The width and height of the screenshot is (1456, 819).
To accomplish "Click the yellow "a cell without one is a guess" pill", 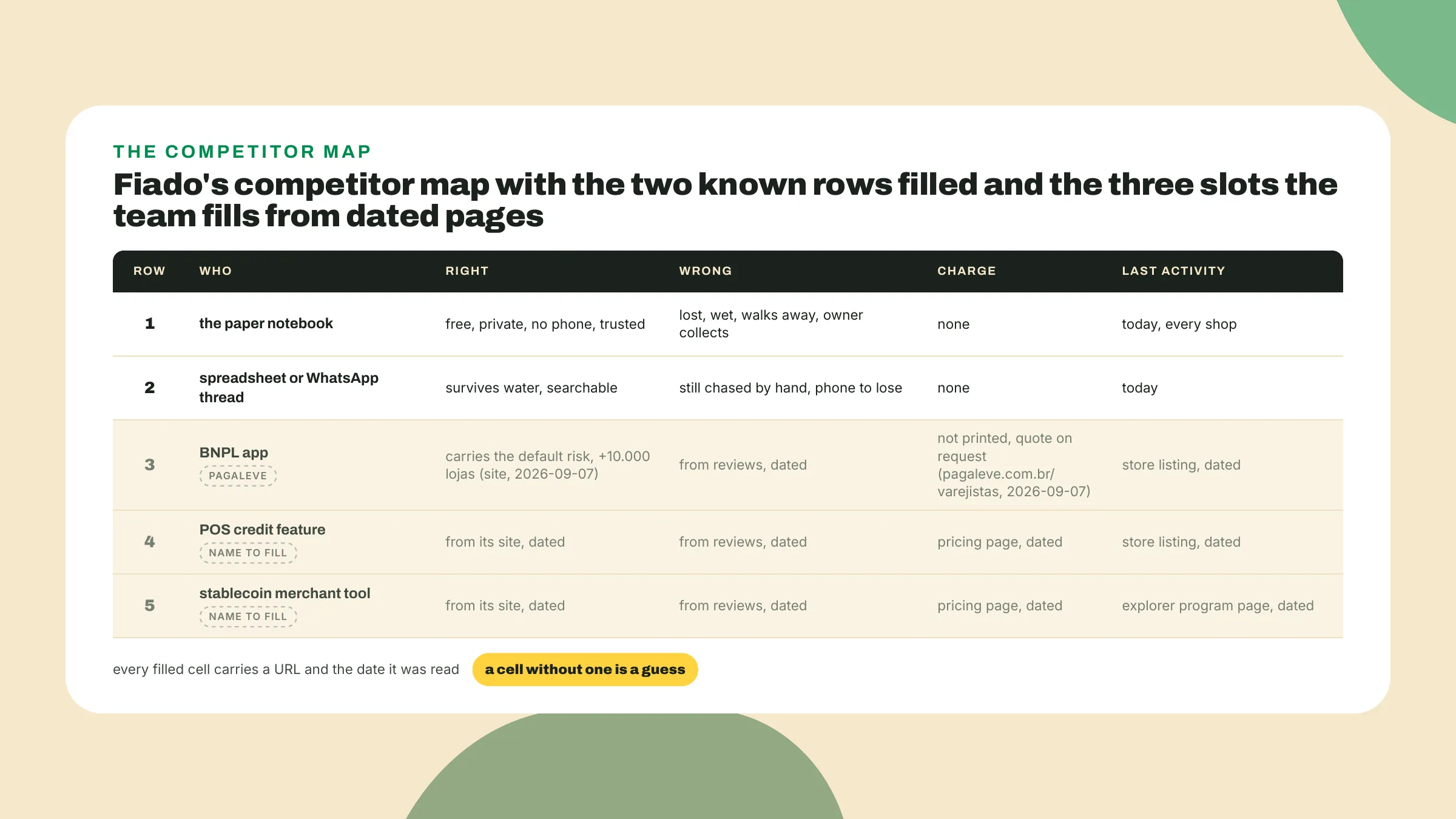I will (585, 669).
